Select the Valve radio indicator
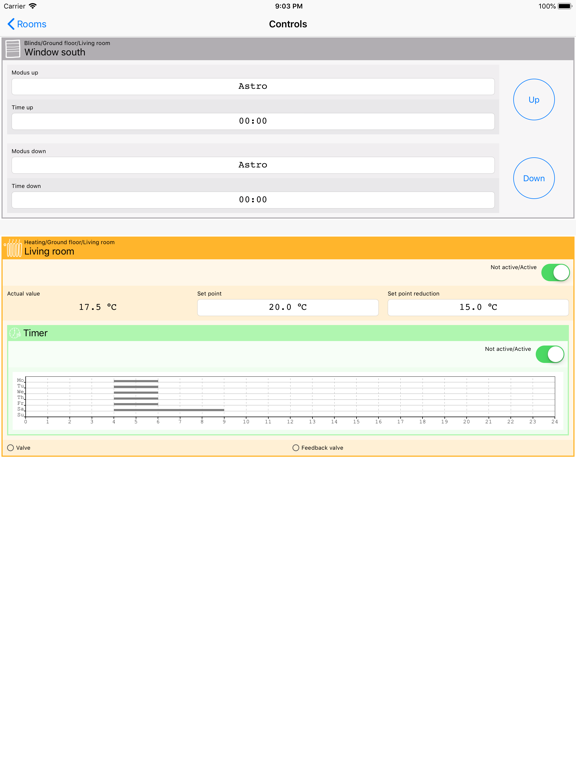The image size is (576, 768). pyautogui.click(x=10, y=448)
